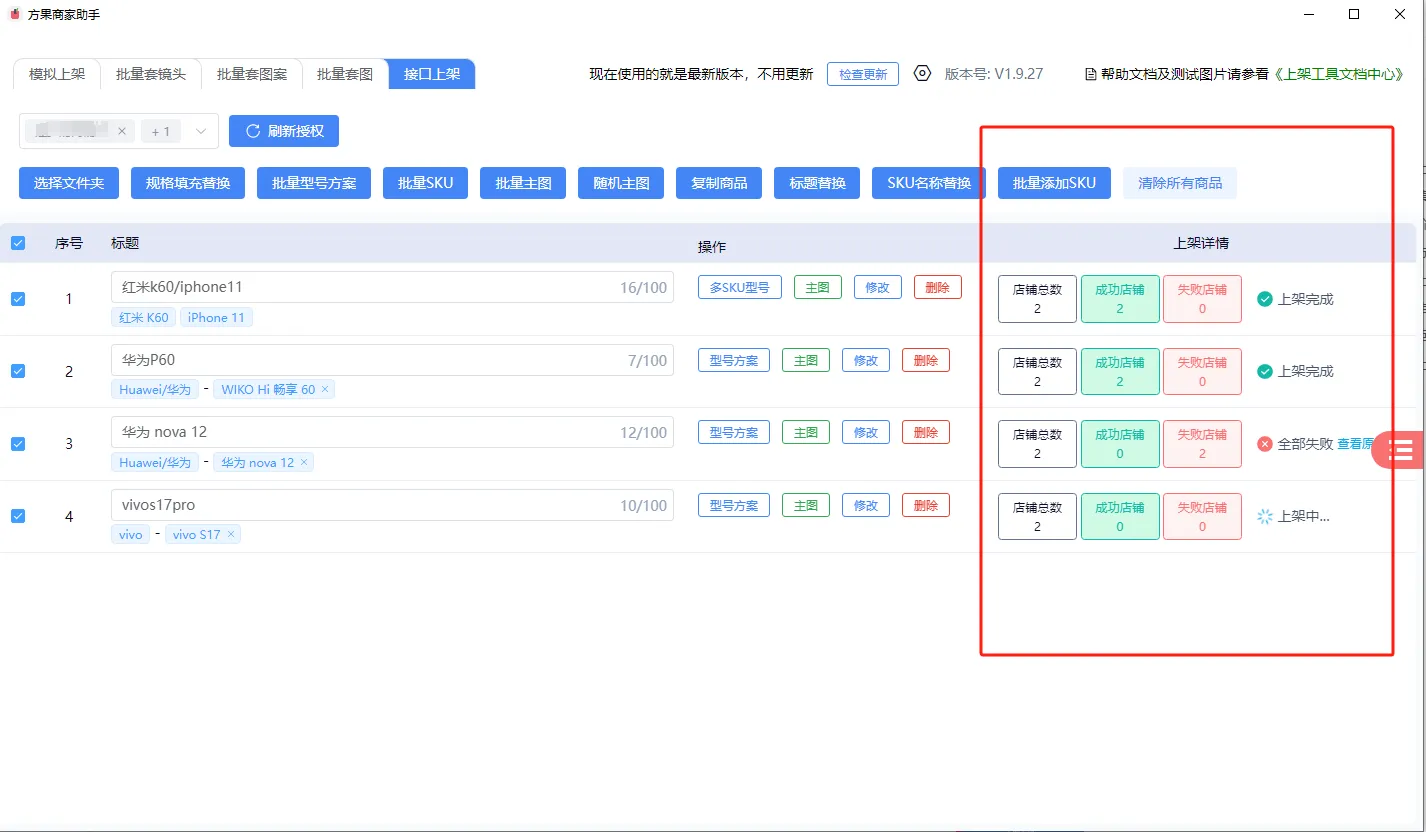Switch to the 模拟上架 tab
Screen dimensions: 1426x832
(57, 74)
